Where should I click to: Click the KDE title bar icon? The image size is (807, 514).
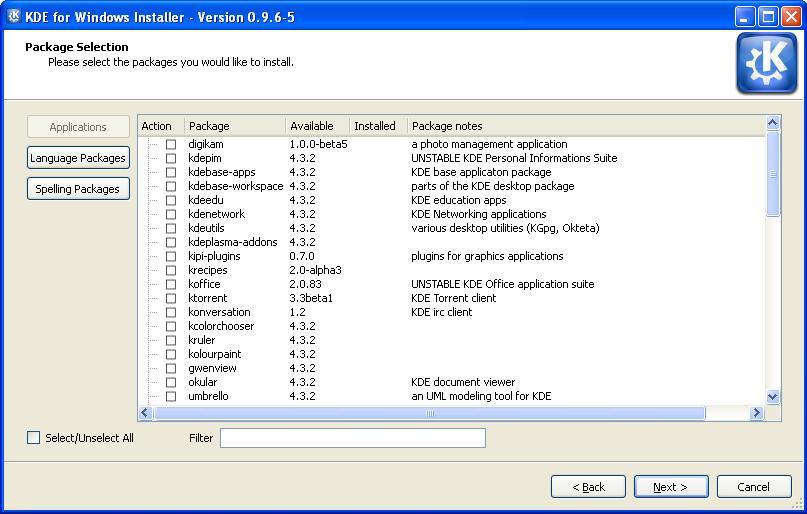coord(14,15)
